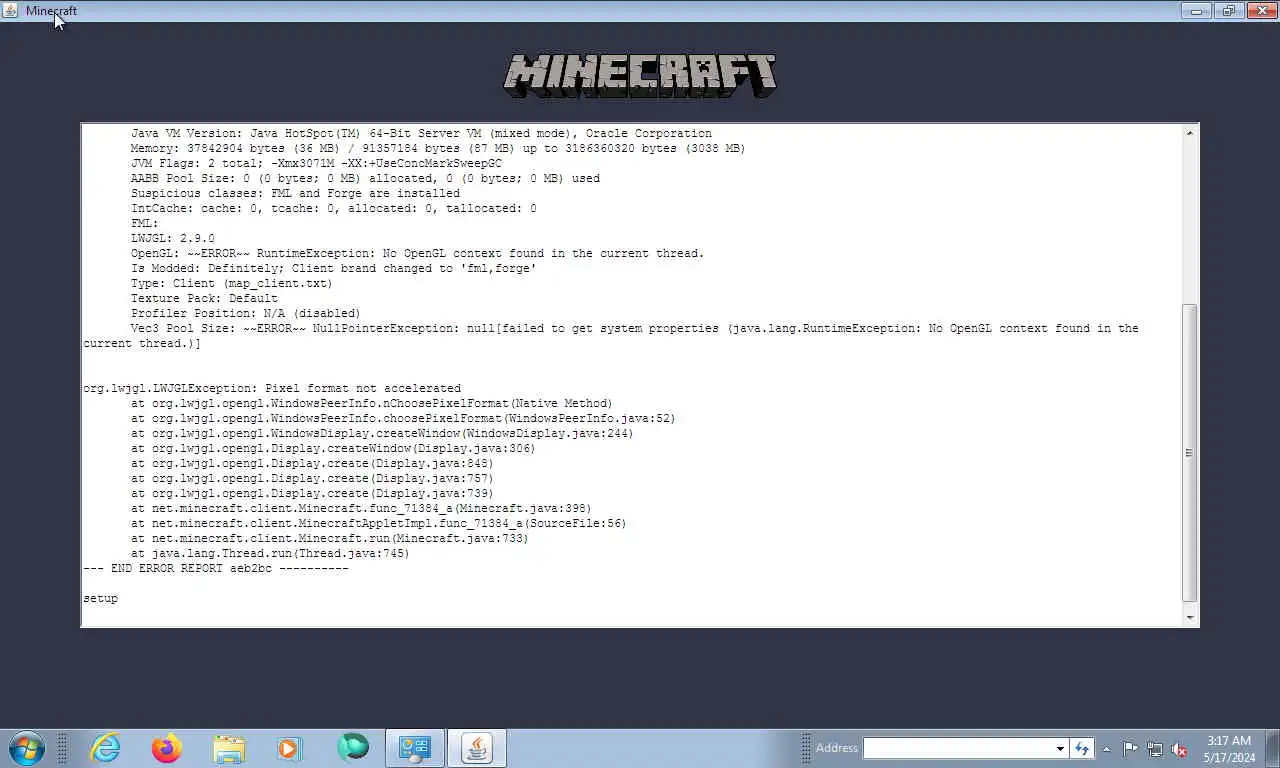Click the 'Minecraft.run(Minecraft.java:733)' stack line
Viewport: 1280px width, 768px height.
[329, 538]
